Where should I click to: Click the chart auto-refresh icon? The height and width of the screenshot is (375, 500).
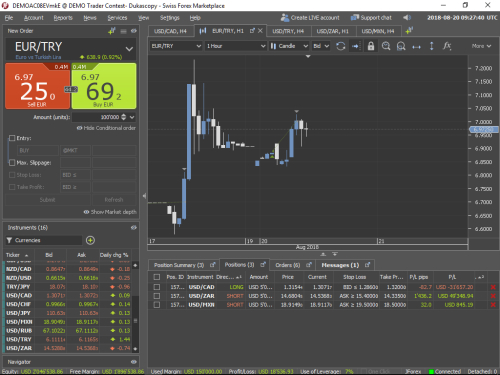pos(340,46)
